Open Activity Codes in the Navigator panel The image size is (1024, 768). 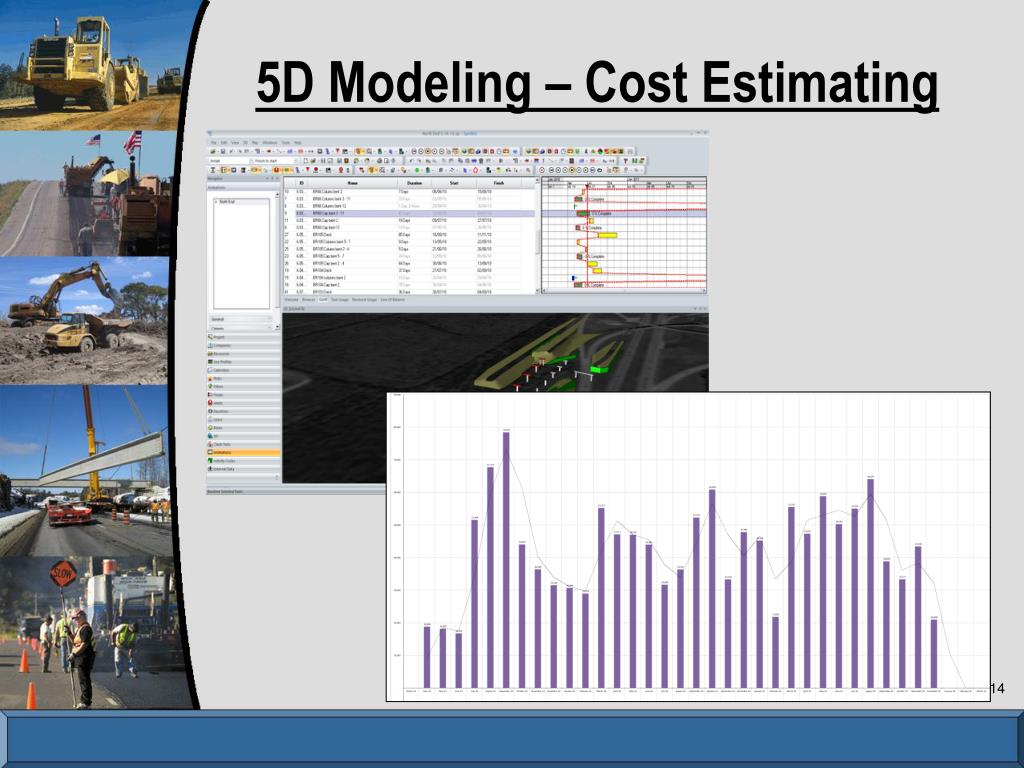click(x=243, y=460)
